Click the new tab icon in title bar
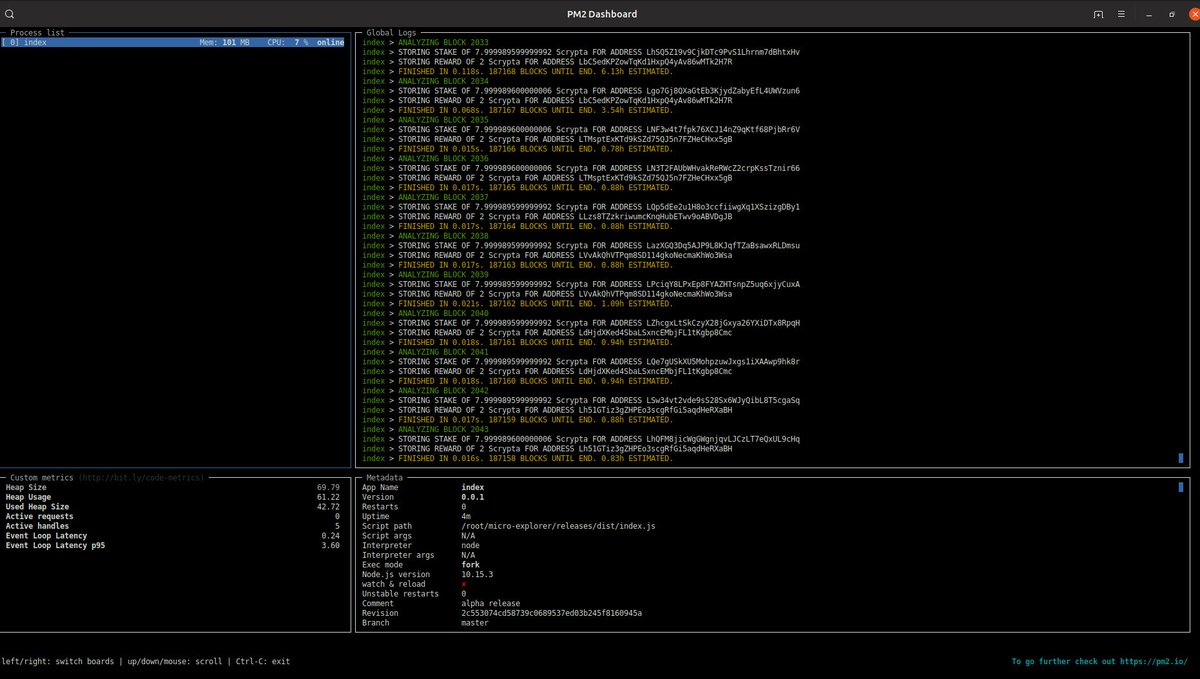Image resolution: width=1200 pixels, height=679 pixels. coord(1098,14)
